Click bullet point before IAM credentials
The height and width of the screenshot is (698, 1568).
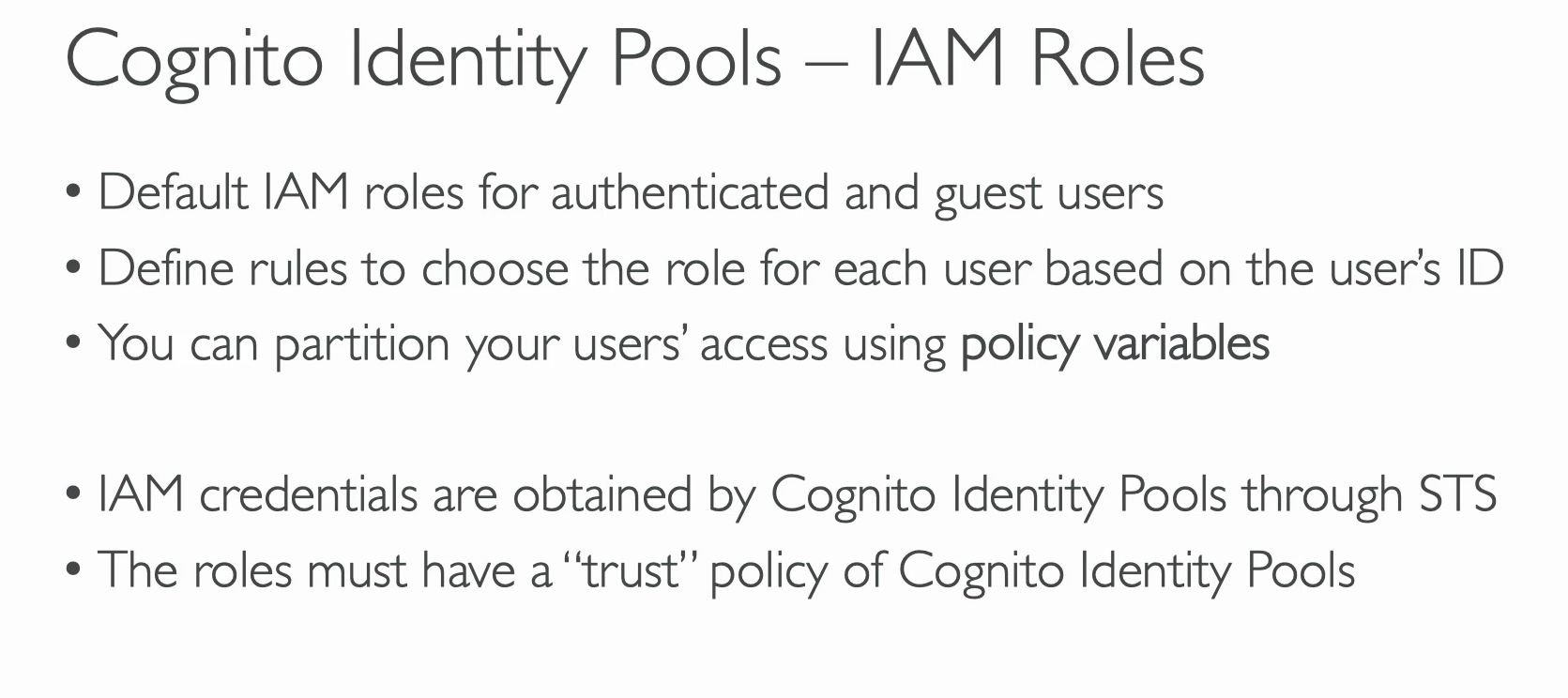[x=74, y=496]
